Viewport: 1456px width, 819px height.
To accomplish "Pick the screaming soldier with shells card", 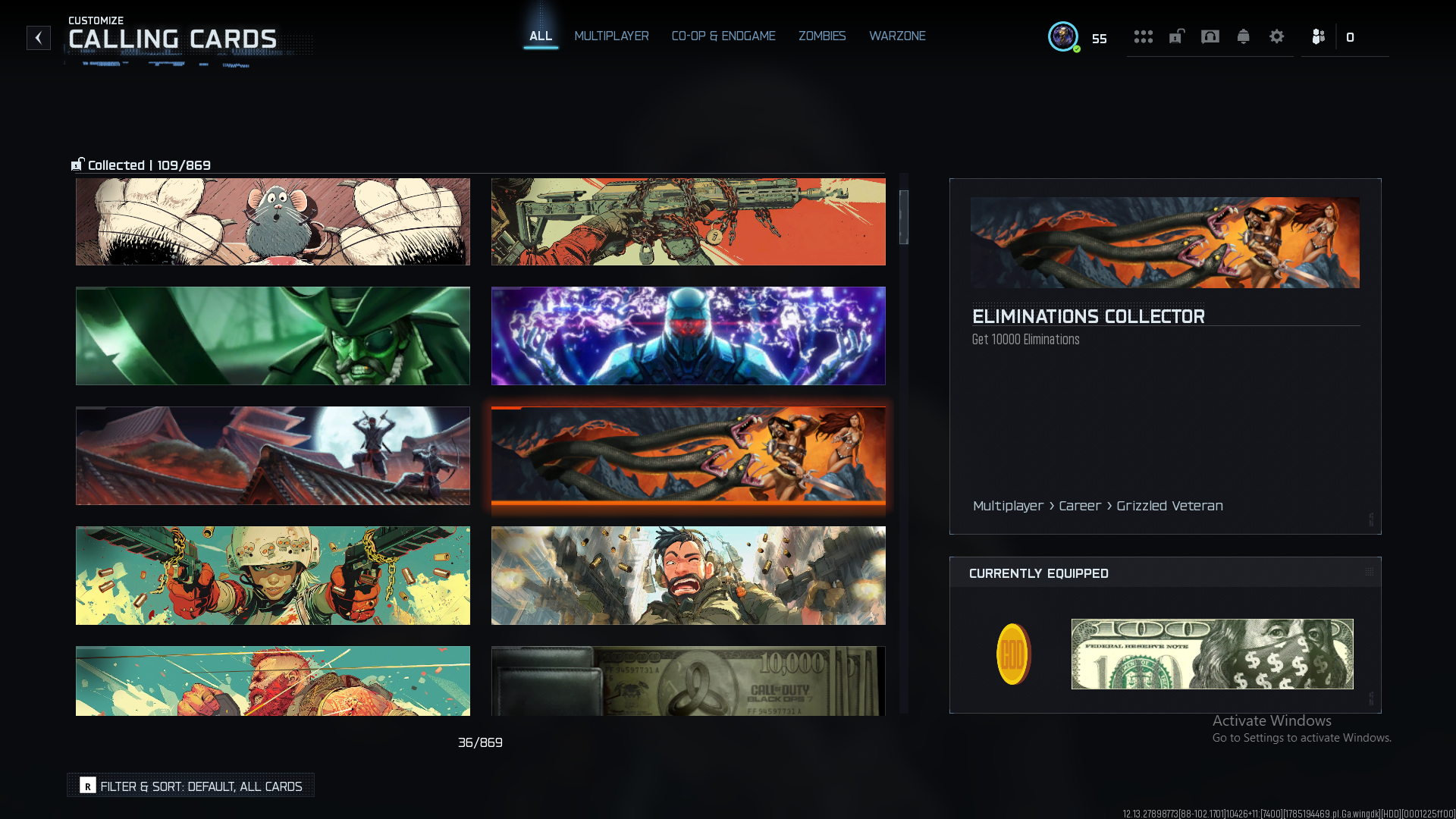I will tap(689, 576).
